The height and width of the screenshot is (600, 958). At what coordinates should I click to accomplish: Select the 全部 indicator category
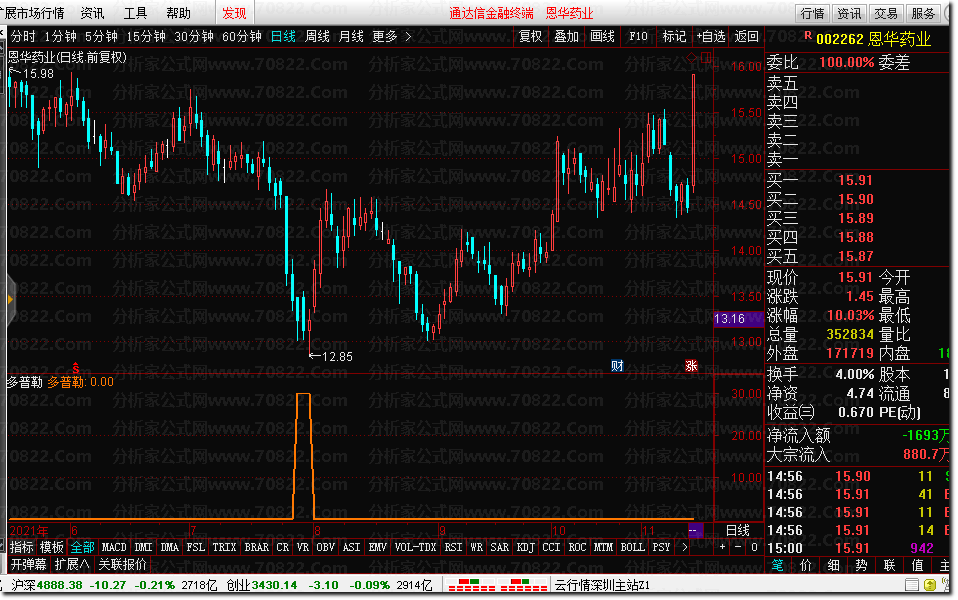(x=82, y=547)
